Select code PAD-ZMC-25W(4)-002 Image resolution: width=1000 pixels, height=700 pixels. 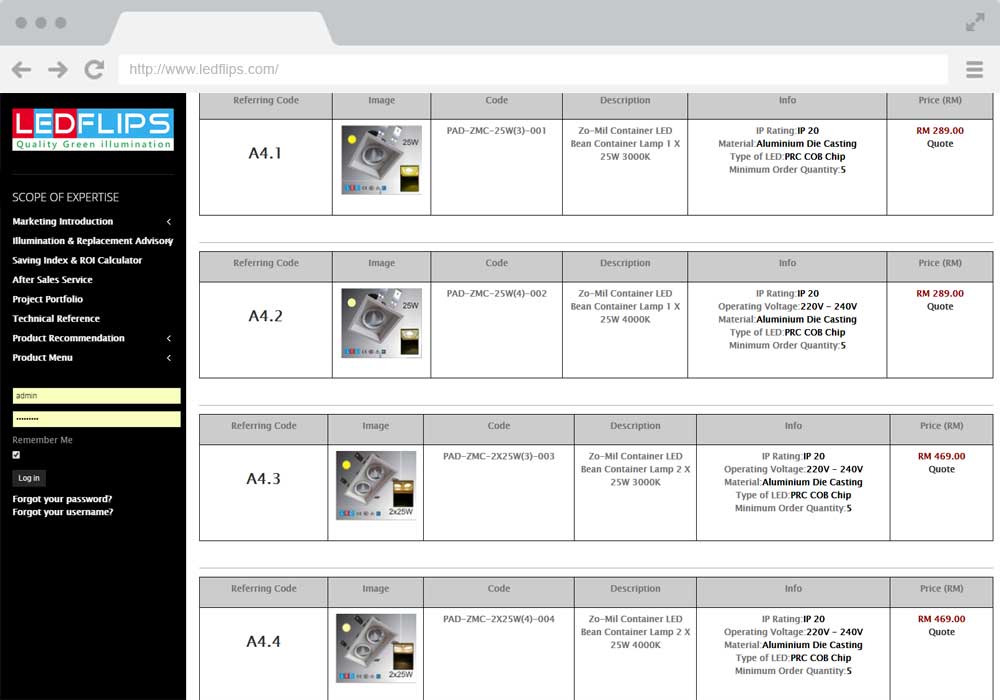pyautogui.click(x=496, y=293)
